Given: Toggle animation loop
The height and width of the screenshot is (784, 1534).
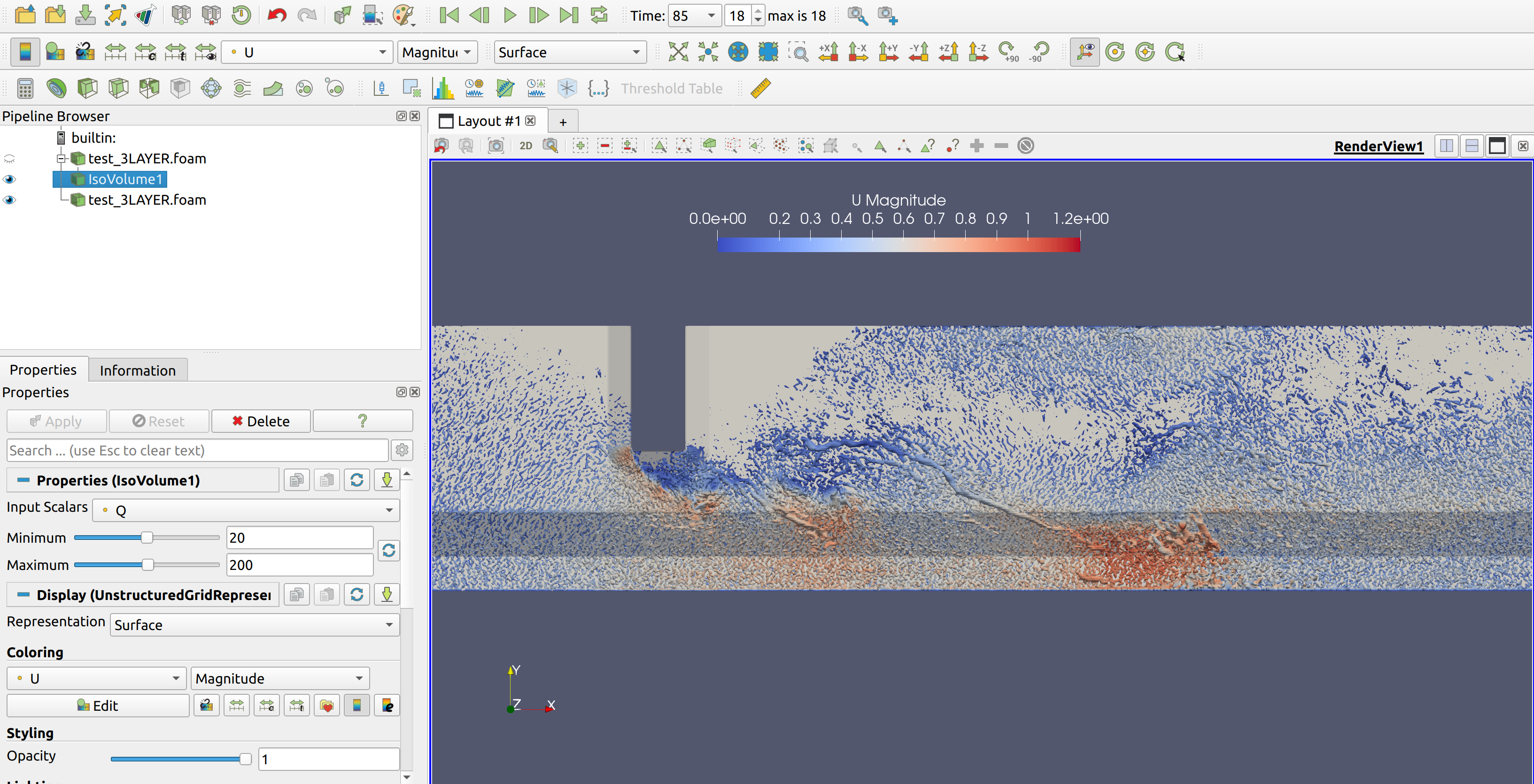Looking at the screenshot, I should pos(599,15).
